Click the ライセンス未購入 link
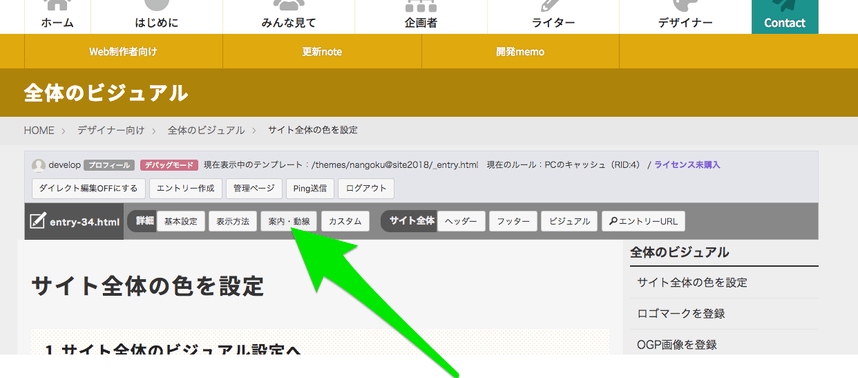 pos(687,165)
